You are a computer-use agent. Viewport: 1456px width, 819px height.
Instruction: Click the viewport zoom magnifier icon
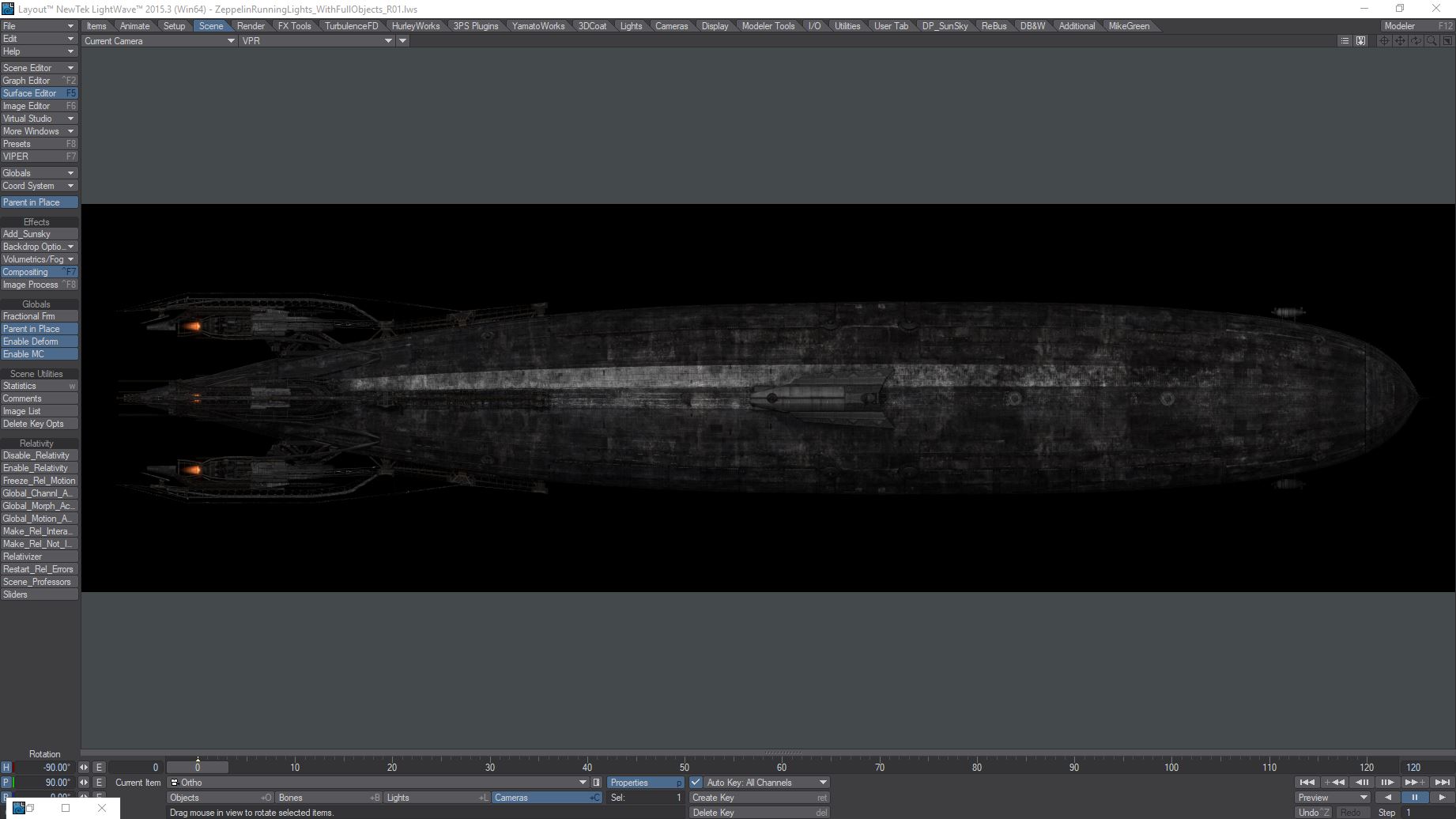point(1431,41)
